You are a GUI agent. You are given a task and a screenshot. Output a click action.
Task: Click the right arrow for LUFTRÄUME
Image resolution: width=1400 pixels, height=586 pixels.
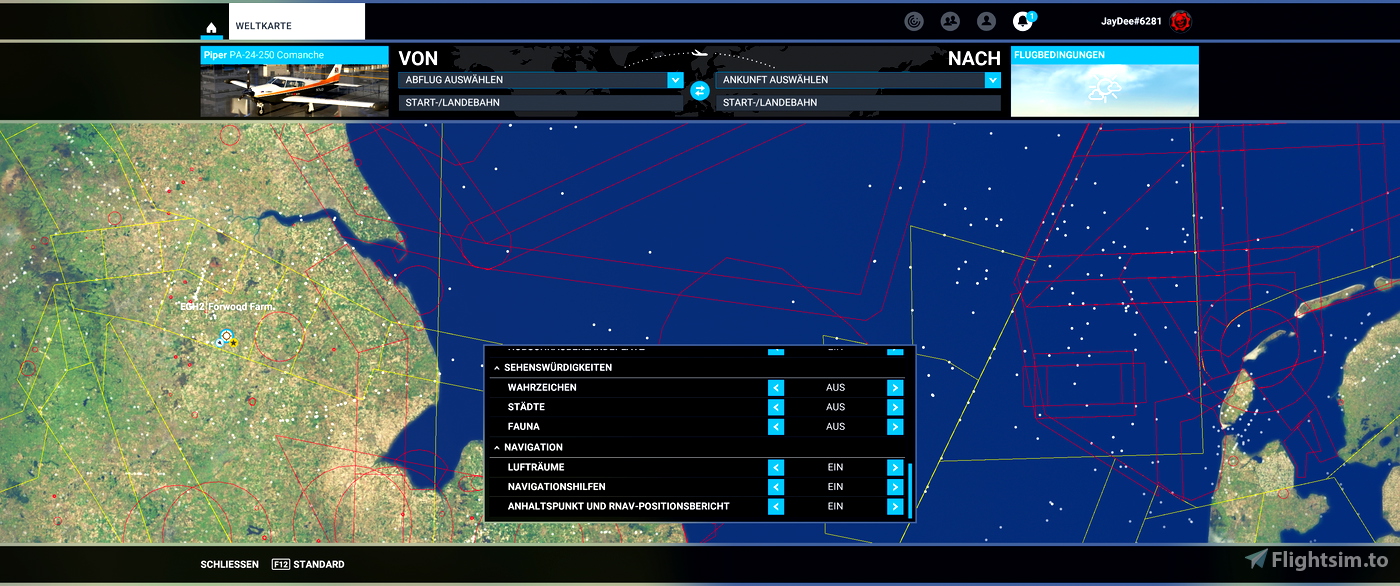tap(895, 468)
